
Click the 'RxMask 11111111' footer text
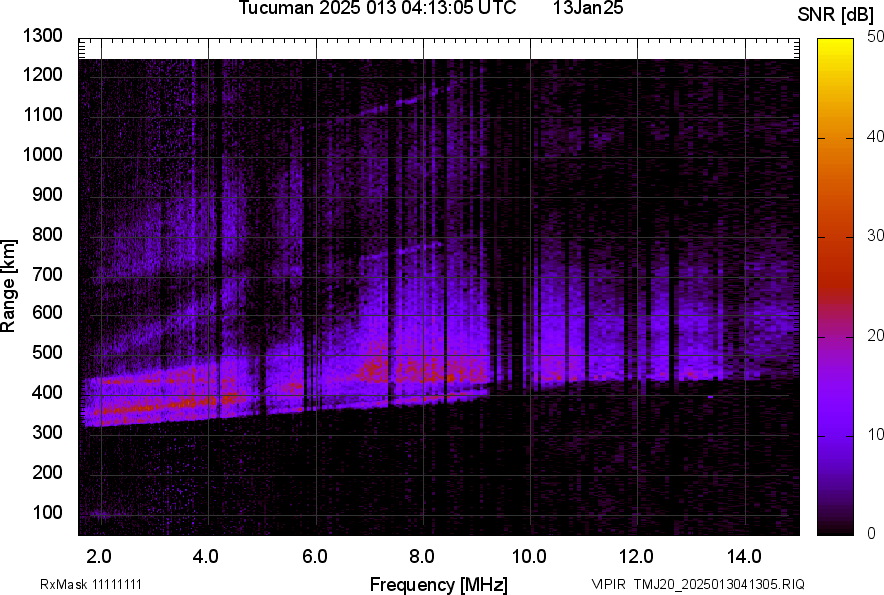91,584
